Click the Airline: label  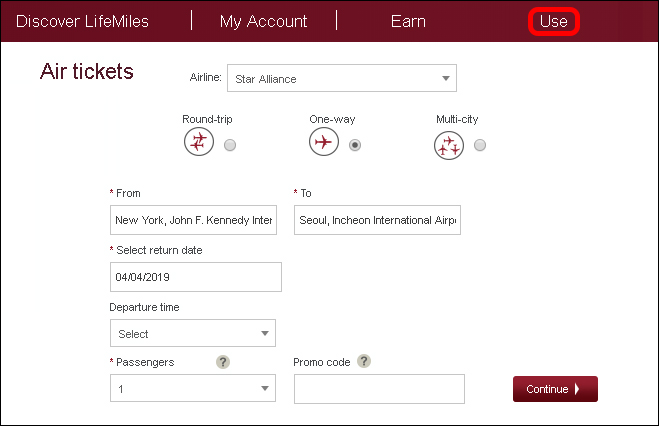206,77
